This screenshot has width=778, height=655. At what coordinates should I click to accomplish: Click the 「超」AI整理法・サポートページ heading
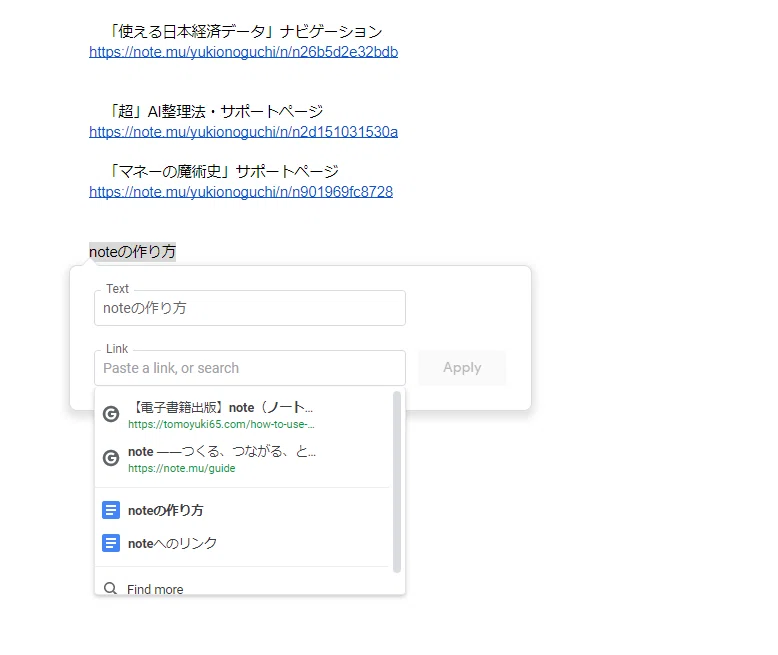(x=215, y=112)
